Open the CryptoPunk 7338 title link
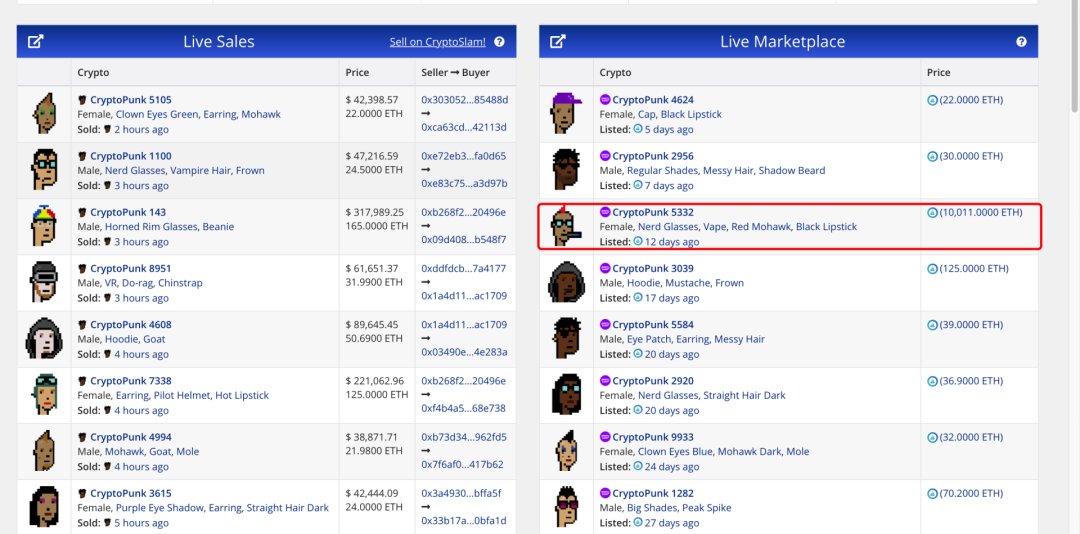The width and height of the screenshot is (1080, 534). (131, 381)
